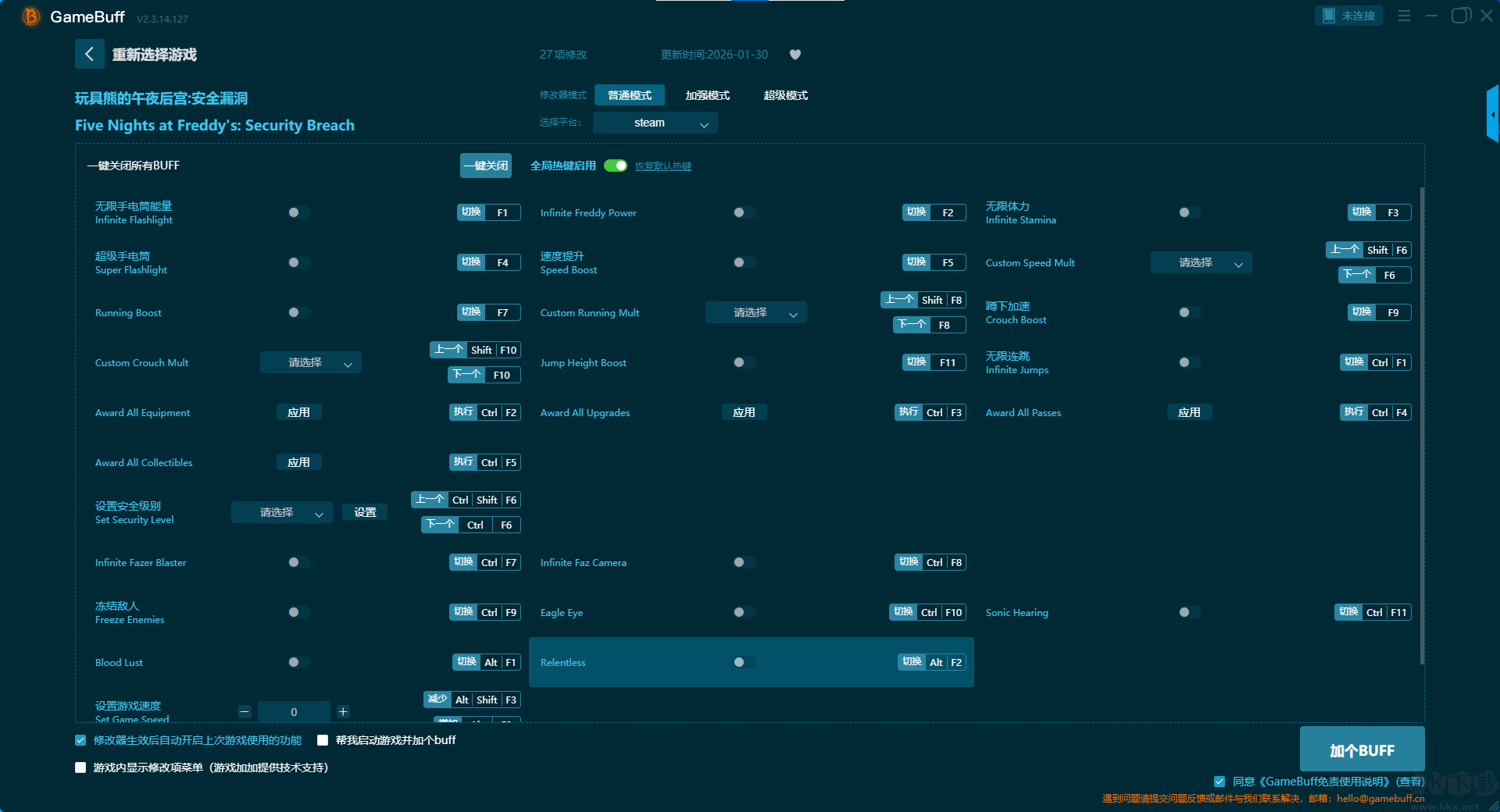Open the hamburger menu in title bar
The height and width of the screenshot is (812, 1500).
click(x=1404, y=16)
